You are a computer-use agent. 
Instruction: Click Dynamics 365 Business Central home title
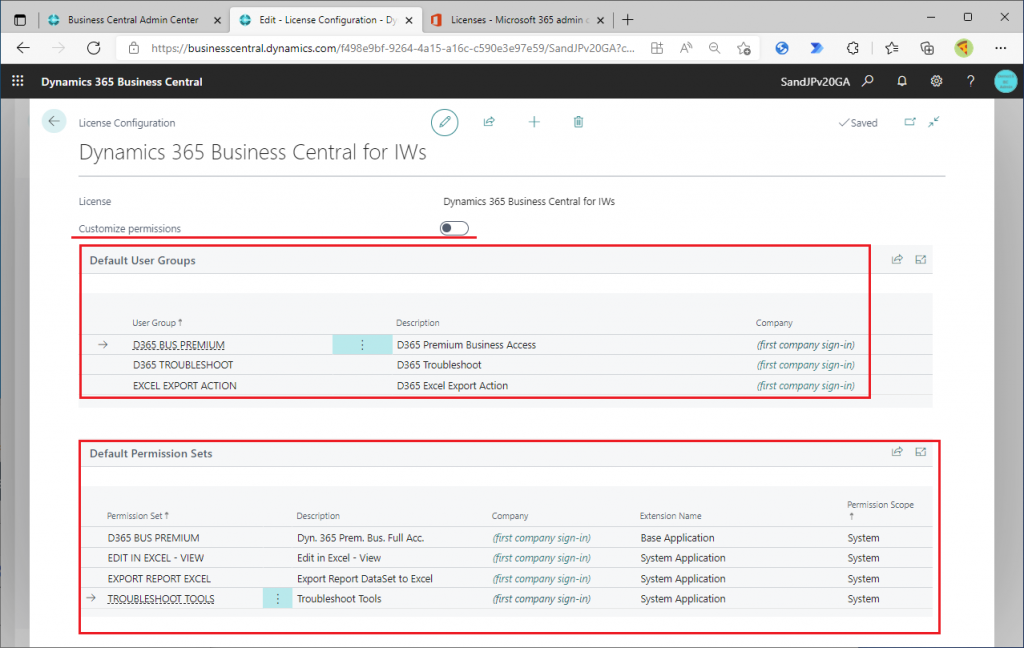click(x=121, y=82)
